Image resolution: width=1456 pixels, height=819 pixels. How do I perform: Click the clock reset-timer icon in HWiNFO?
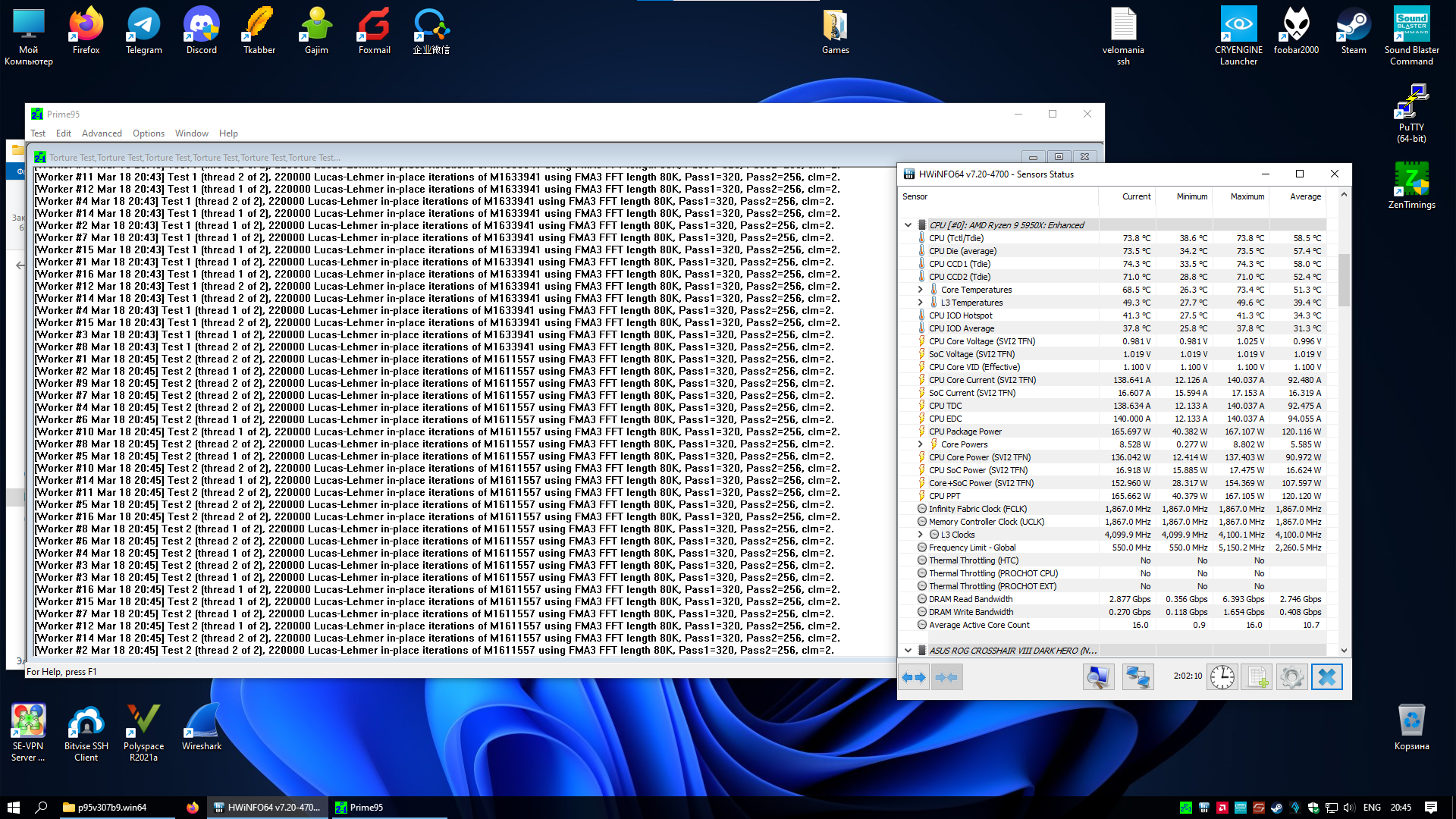click(1222, 677)
